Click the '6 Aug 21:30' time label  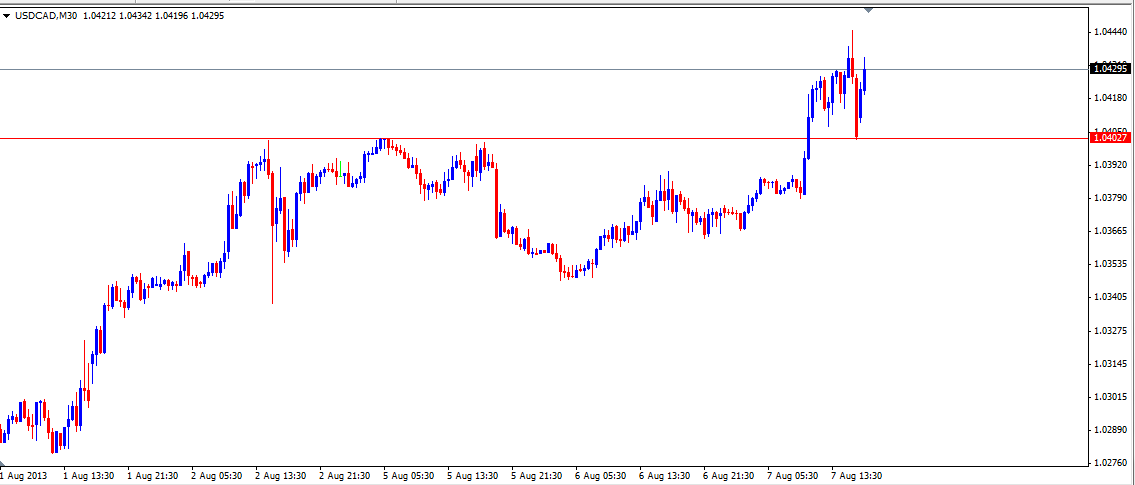727,475
